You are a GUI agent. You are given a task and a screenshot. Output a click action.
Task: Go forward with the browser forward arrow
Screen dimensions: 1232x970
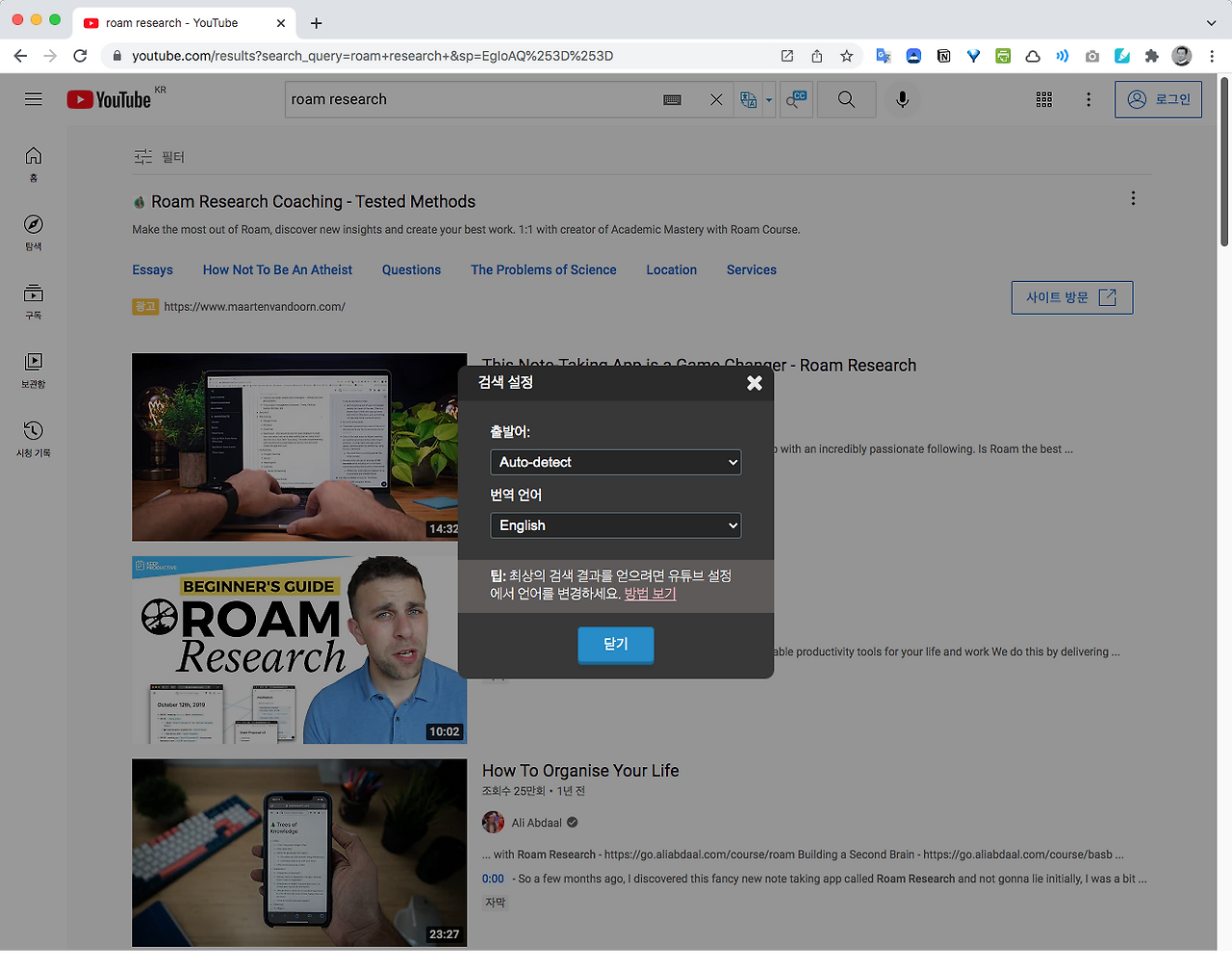coord(50,56)
